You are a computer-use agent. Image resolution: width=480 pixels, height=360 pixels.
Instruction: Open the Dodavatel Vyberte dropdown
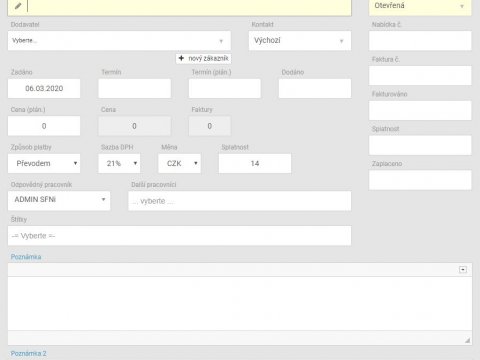coord(119,41)
